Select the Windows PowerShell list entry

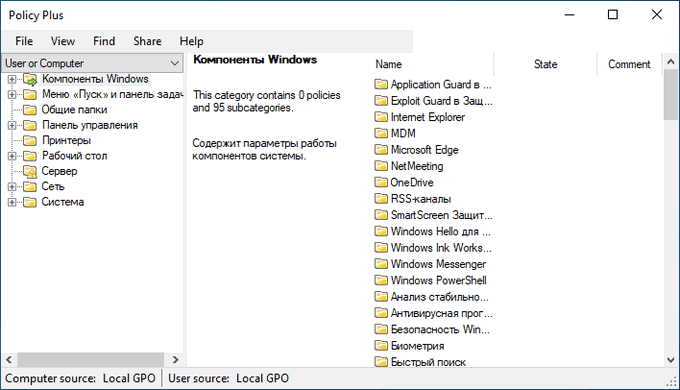[438, 280]
